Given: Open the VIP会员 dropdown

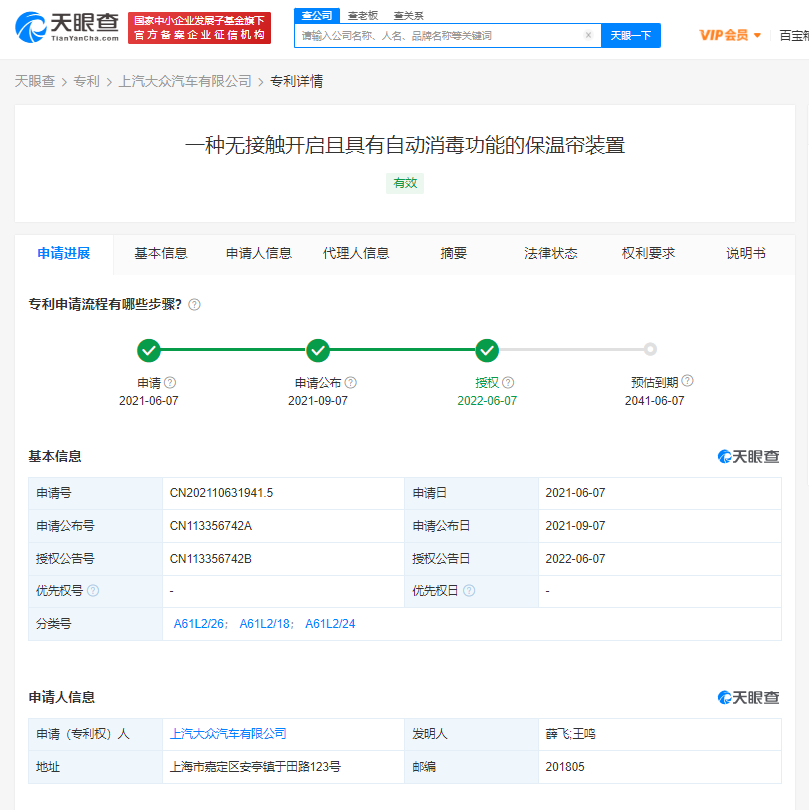Looking at the screenshot, I should point(730,35).
